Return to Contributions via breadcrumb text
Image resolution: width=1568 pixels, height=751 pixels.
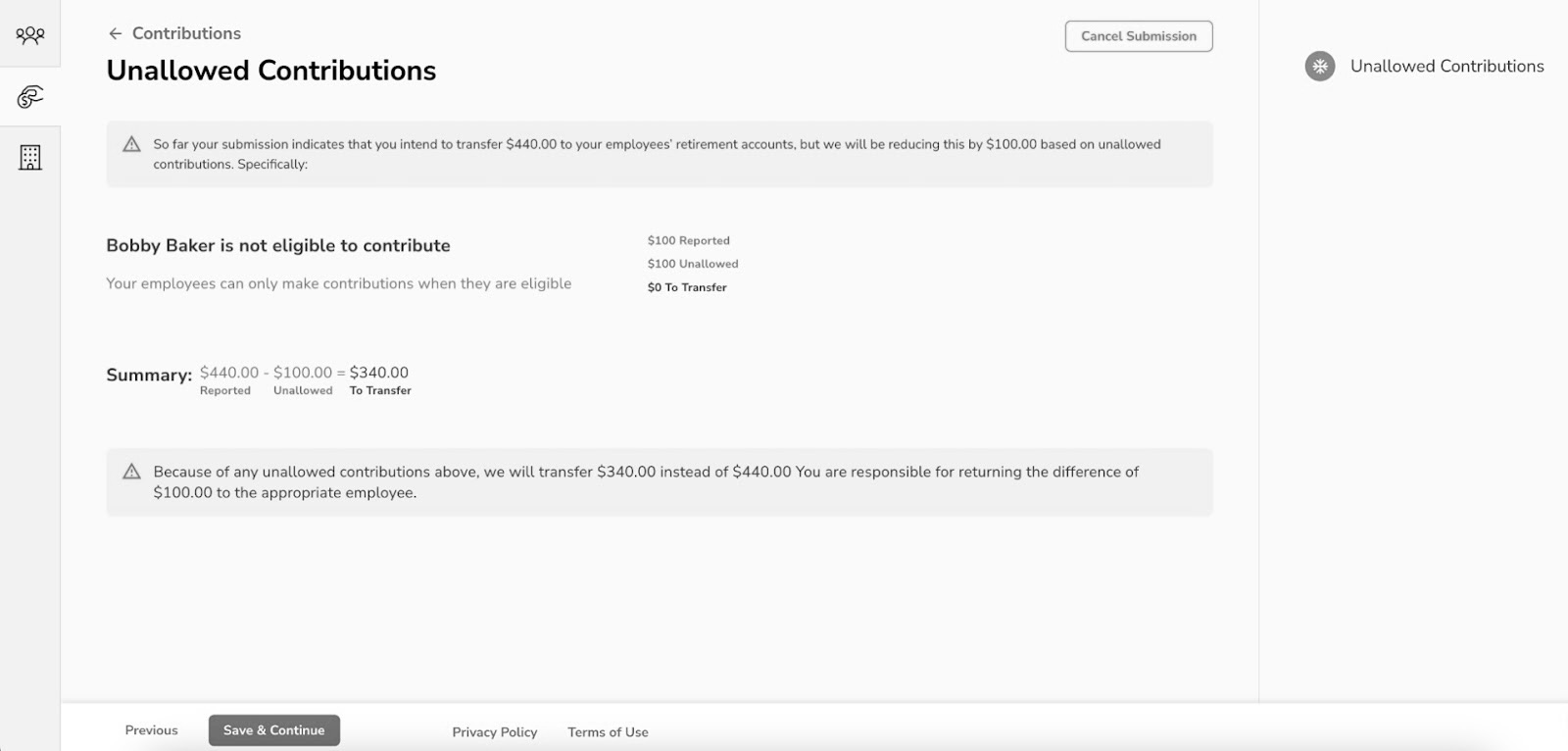tap(186, 33)
